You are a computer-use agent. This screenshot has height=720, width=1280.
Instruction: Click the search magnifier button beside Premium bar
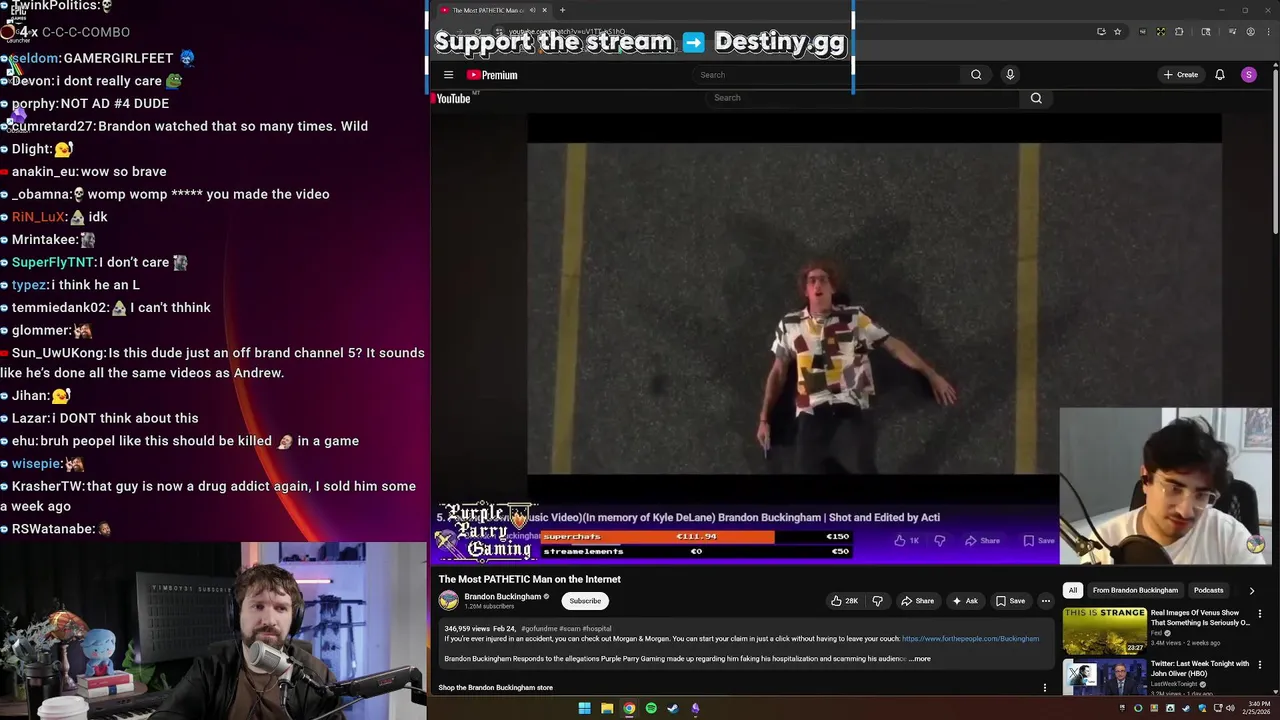[976, 75]
